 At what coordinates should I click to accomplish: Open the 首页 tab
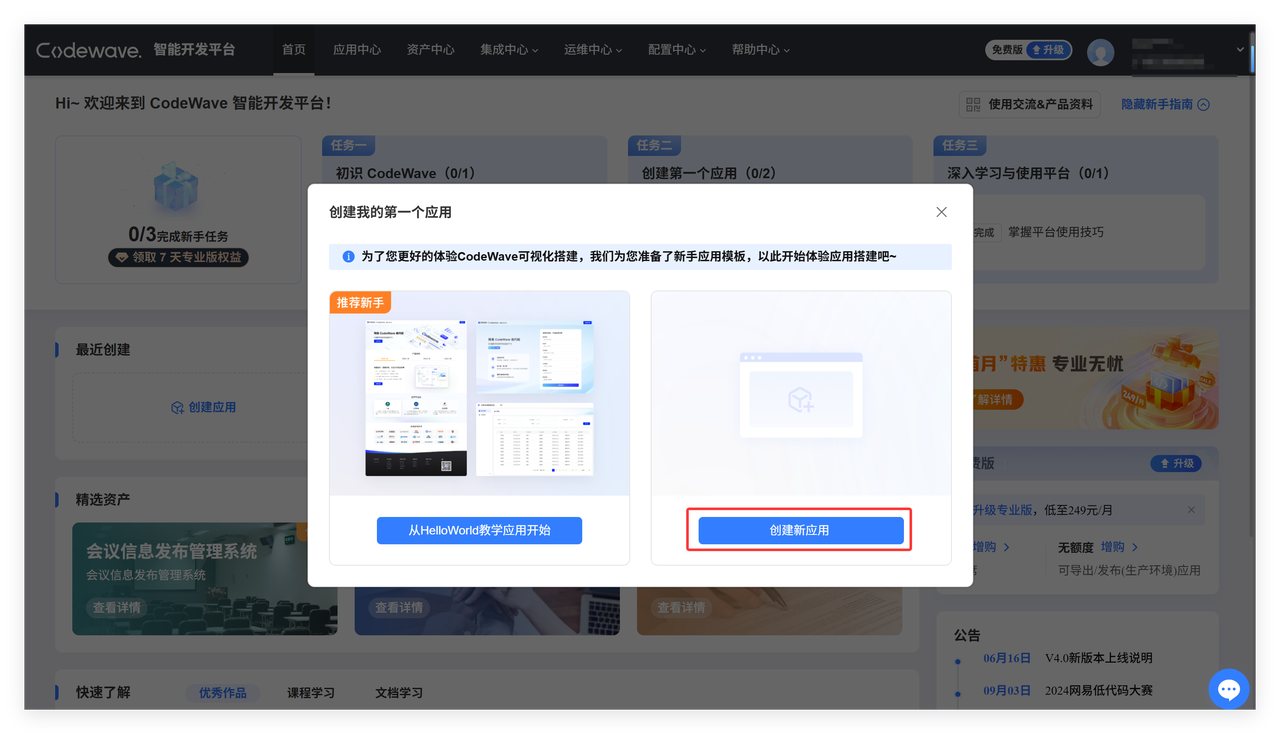pos(294,50)
